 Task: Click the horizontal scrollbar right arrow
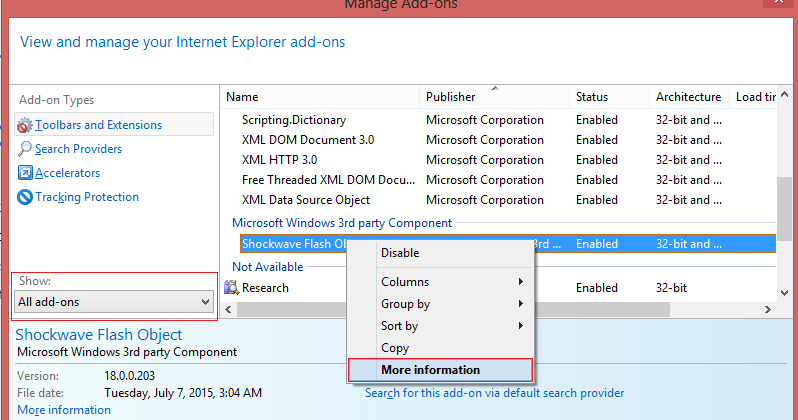[x=767, y=309]
